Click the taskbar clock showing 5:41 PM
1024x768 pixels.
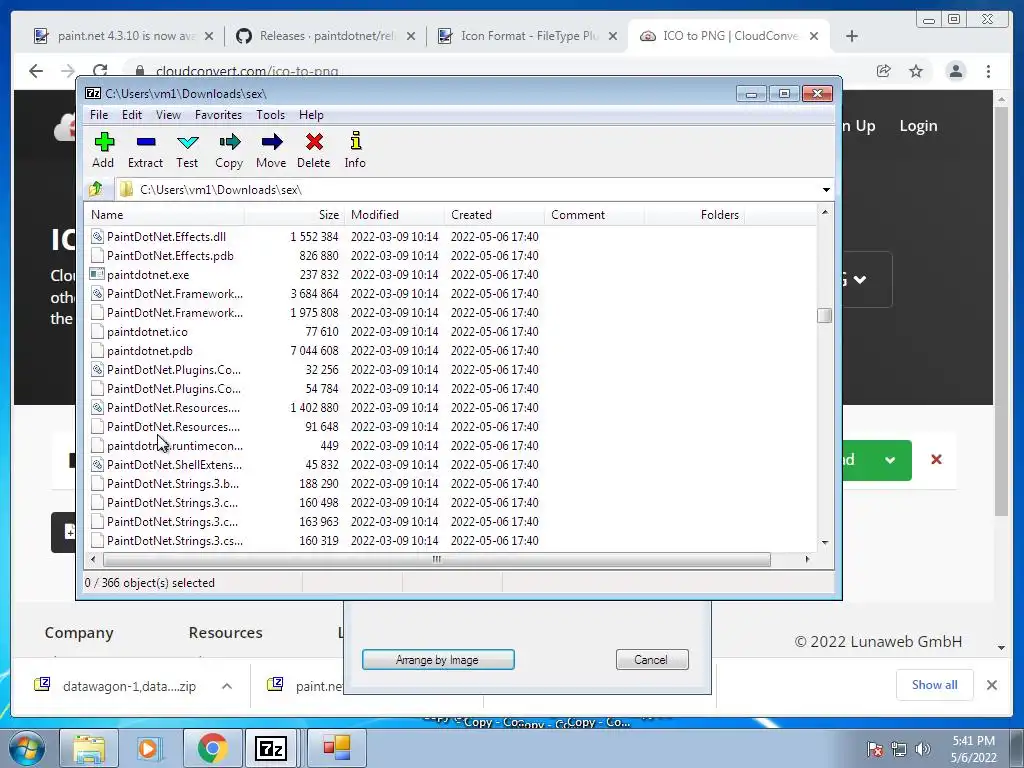[974, 749]
